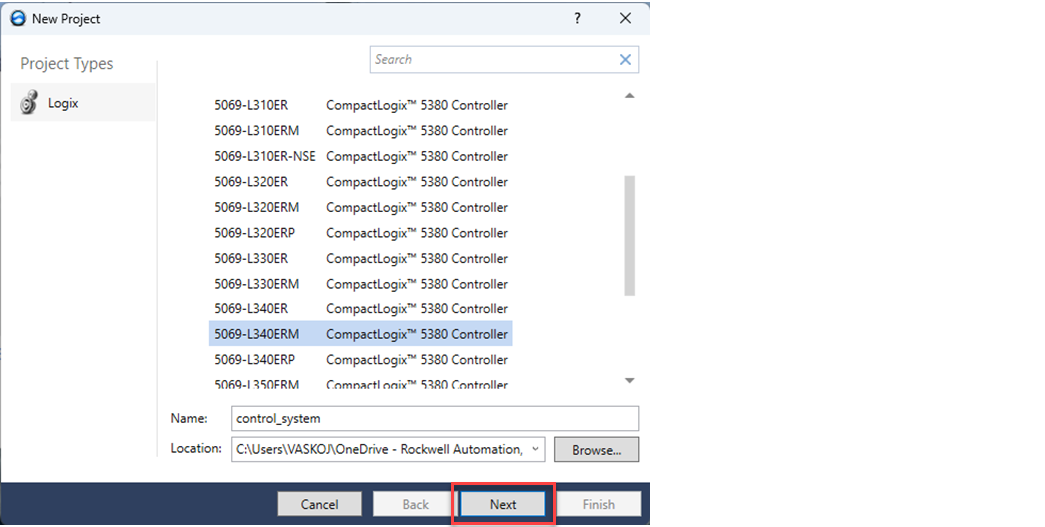Select controller 5069-L320ER
The width and height of the screenshot is (1045, 527).
pyautogui.click(x=361, y=182)
